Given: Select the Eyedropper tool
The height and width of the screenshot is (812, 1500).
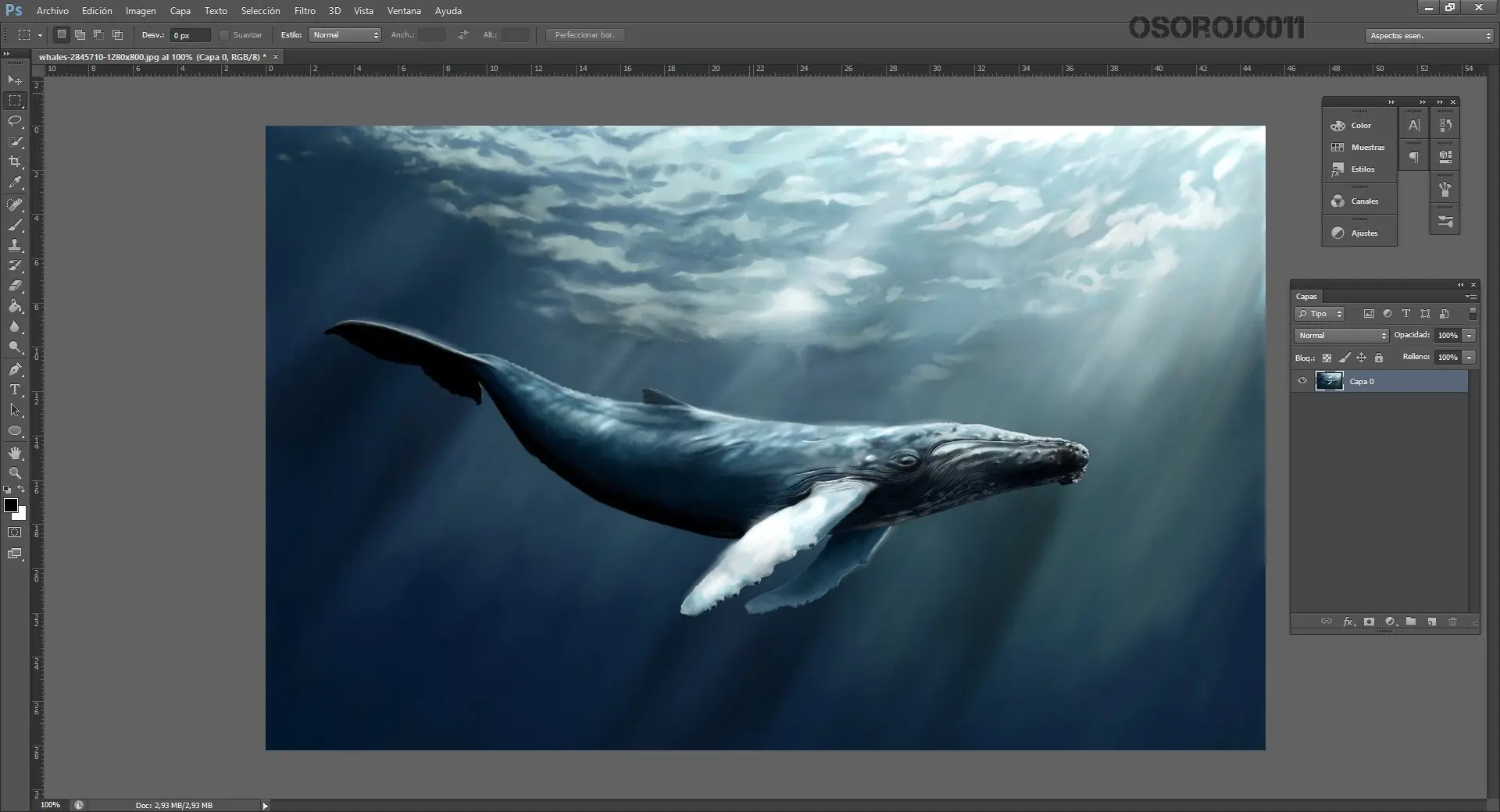Looking at the screenshot, I should pos(15,182).
